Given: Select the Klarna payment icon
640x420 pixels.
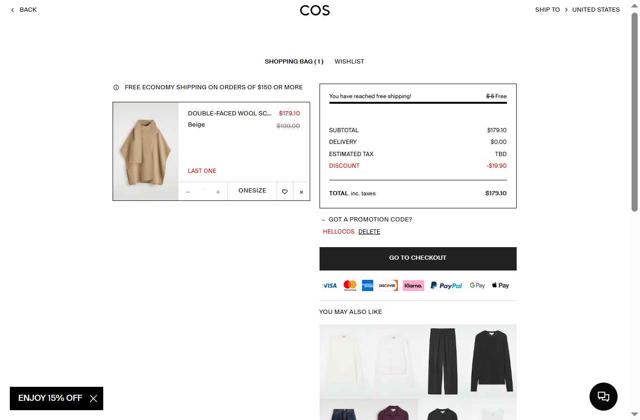Looking at the screenshot, I should tap(413, 285).
